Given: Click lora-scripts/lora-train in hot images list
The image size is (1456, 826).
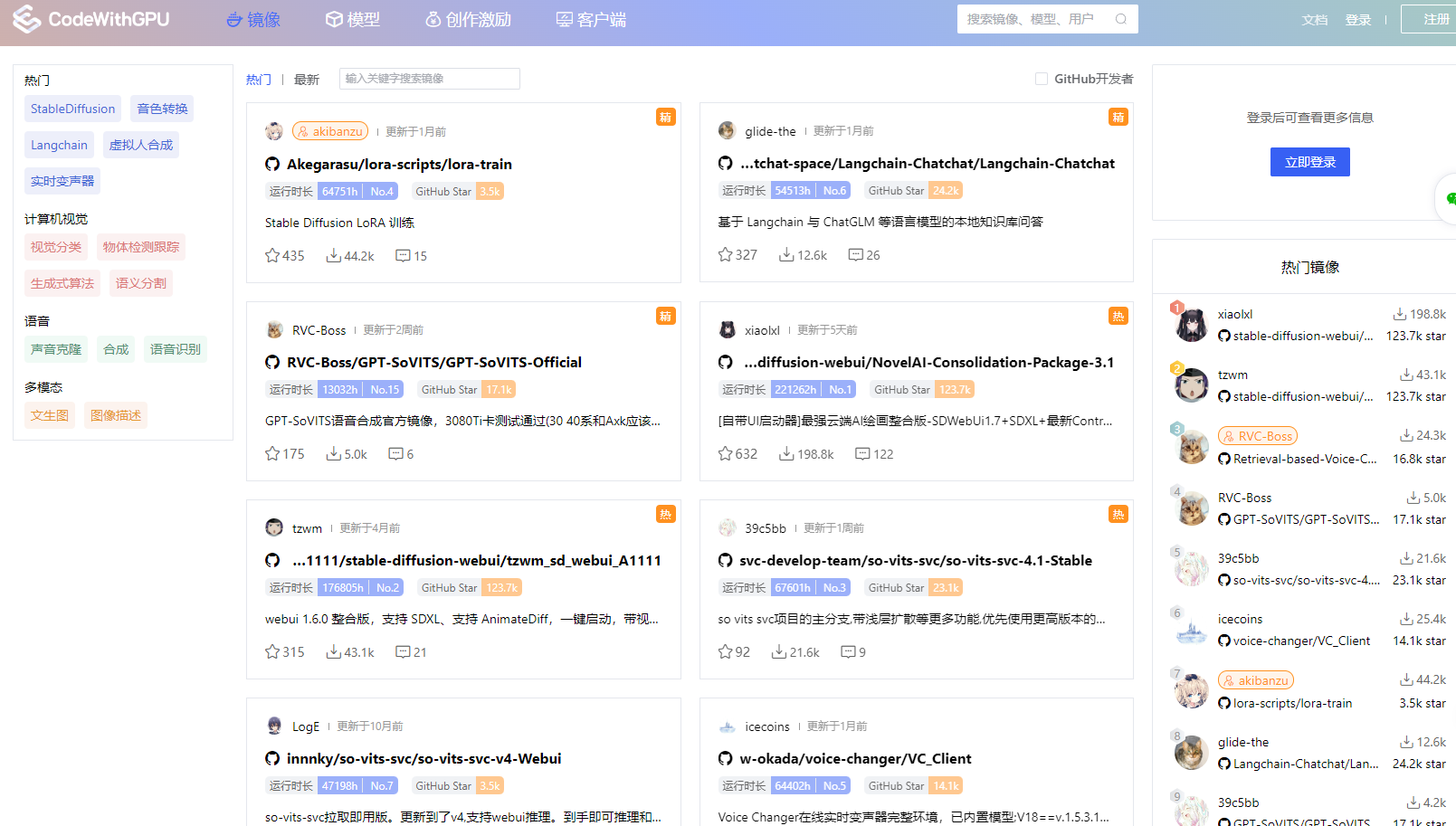Looking at the screenshot, I should (1292, 704).
